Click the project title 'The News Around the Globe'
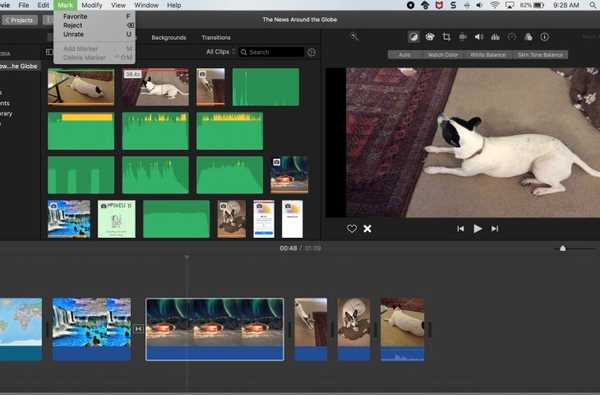Image resolution: width=600 pixels, height=395 pixels. click(300, 20)
